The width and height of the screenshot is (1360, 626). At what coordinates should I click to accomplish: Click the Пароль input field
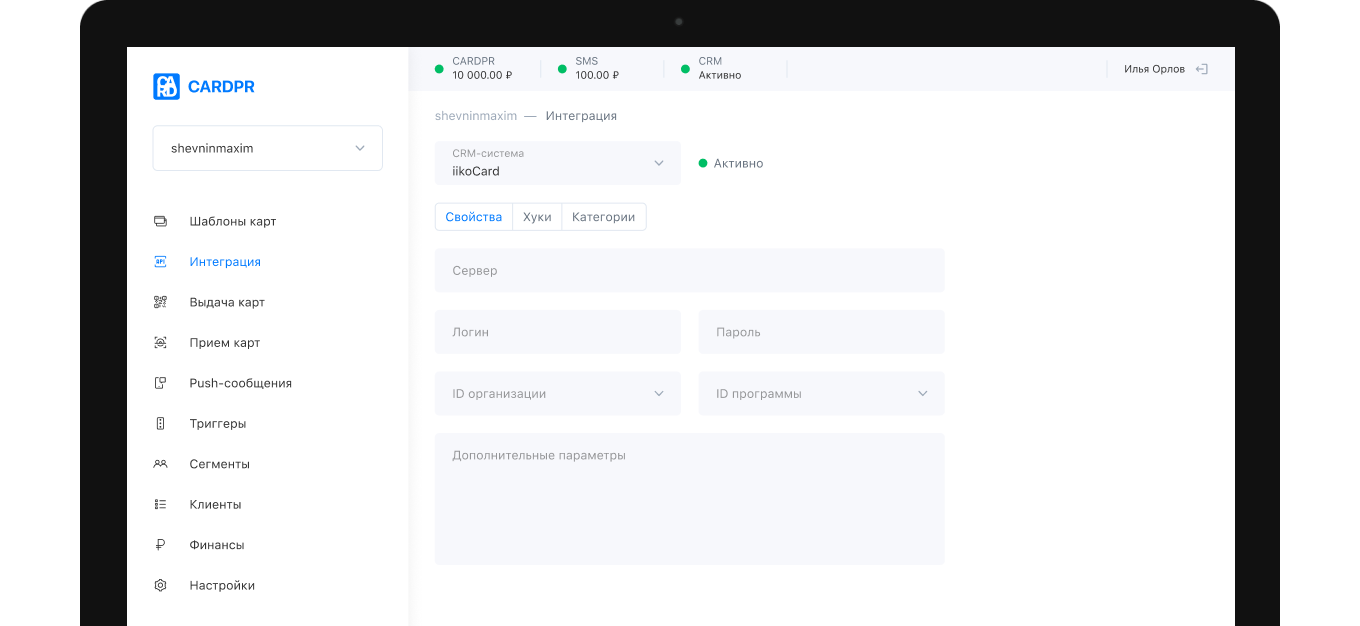822,332
